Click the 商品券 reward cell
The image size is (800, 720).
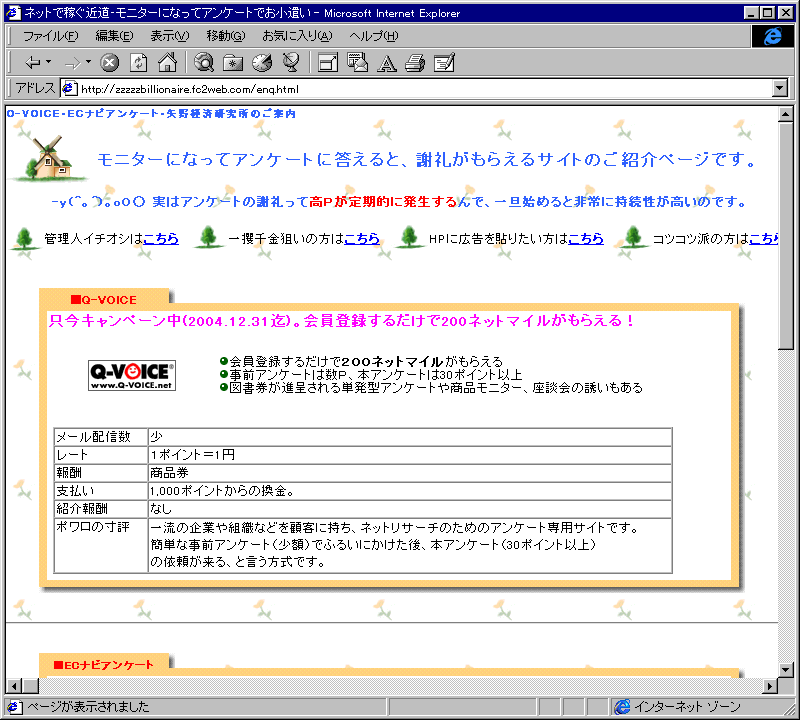[x=410, y=473]
